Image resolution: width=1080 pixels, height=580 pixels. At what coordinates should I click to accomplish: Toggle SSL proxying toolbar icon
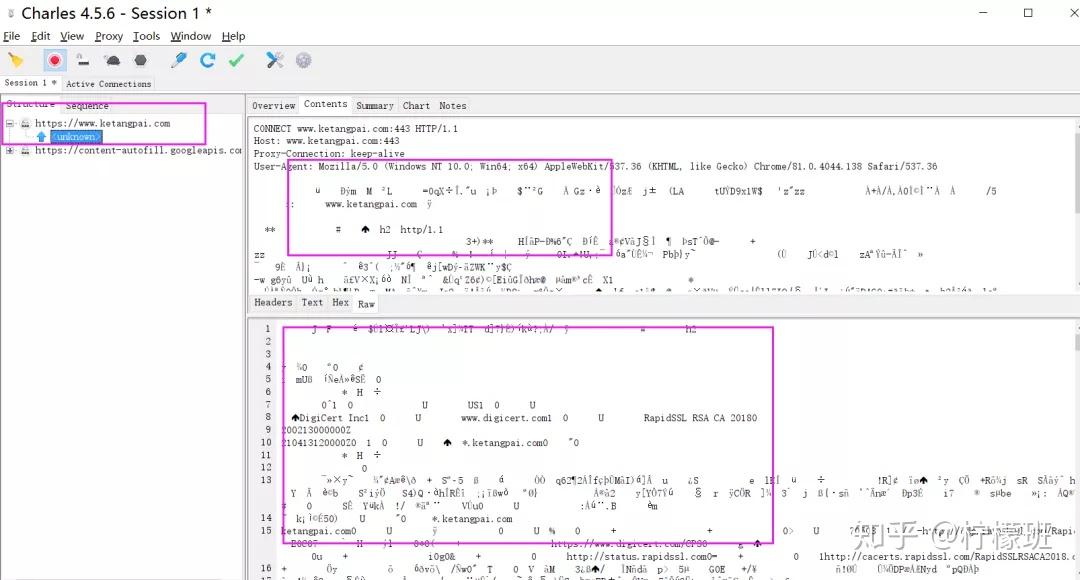click(83, 61)
